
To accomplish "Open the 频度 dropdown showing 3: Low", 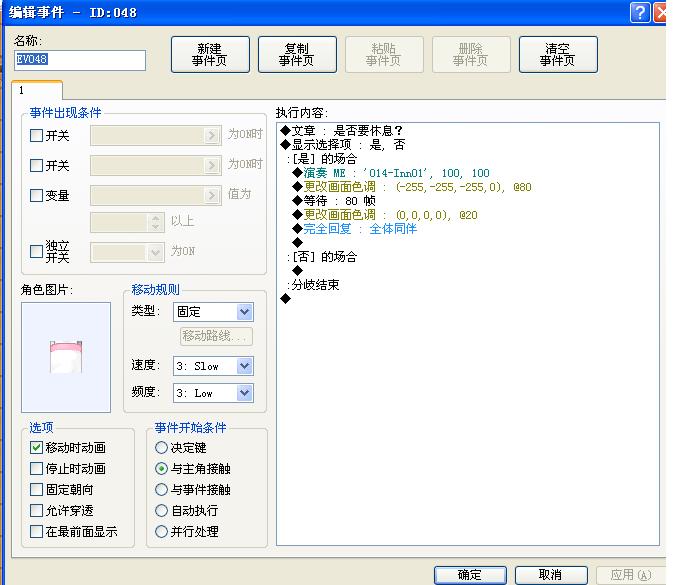I will (213, 393).
